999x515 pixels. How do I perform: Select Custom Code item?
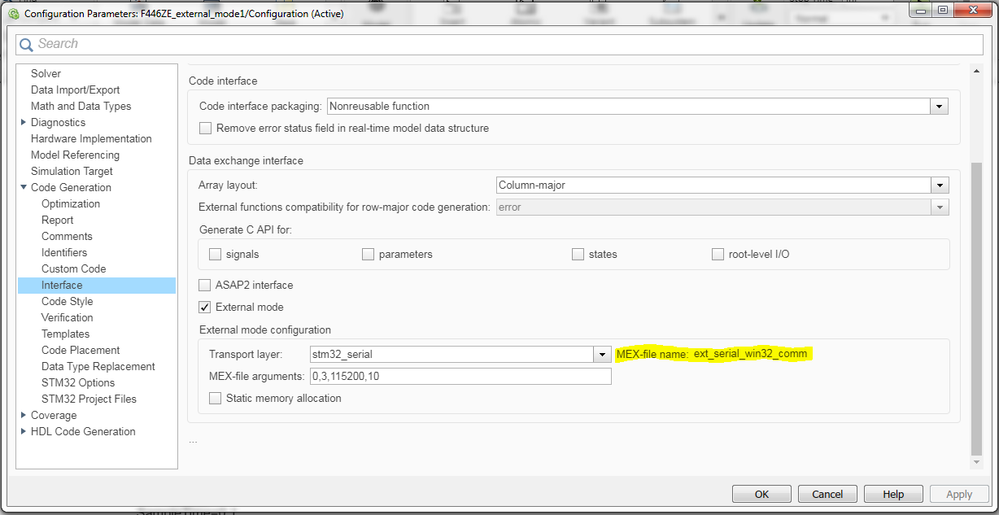tap(74, 268)
